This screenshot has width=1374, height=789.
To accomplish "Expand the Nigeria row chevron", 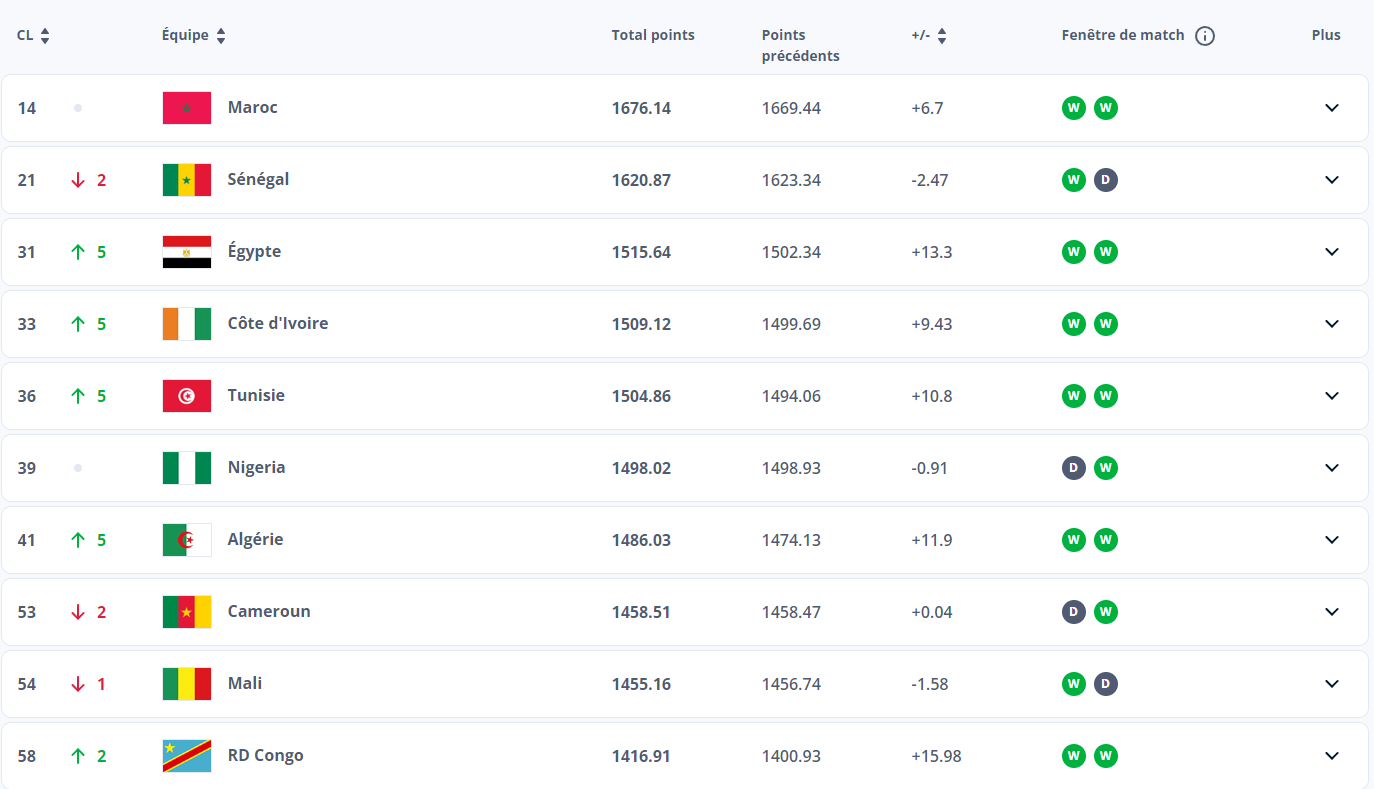I will coord(1331,468).
